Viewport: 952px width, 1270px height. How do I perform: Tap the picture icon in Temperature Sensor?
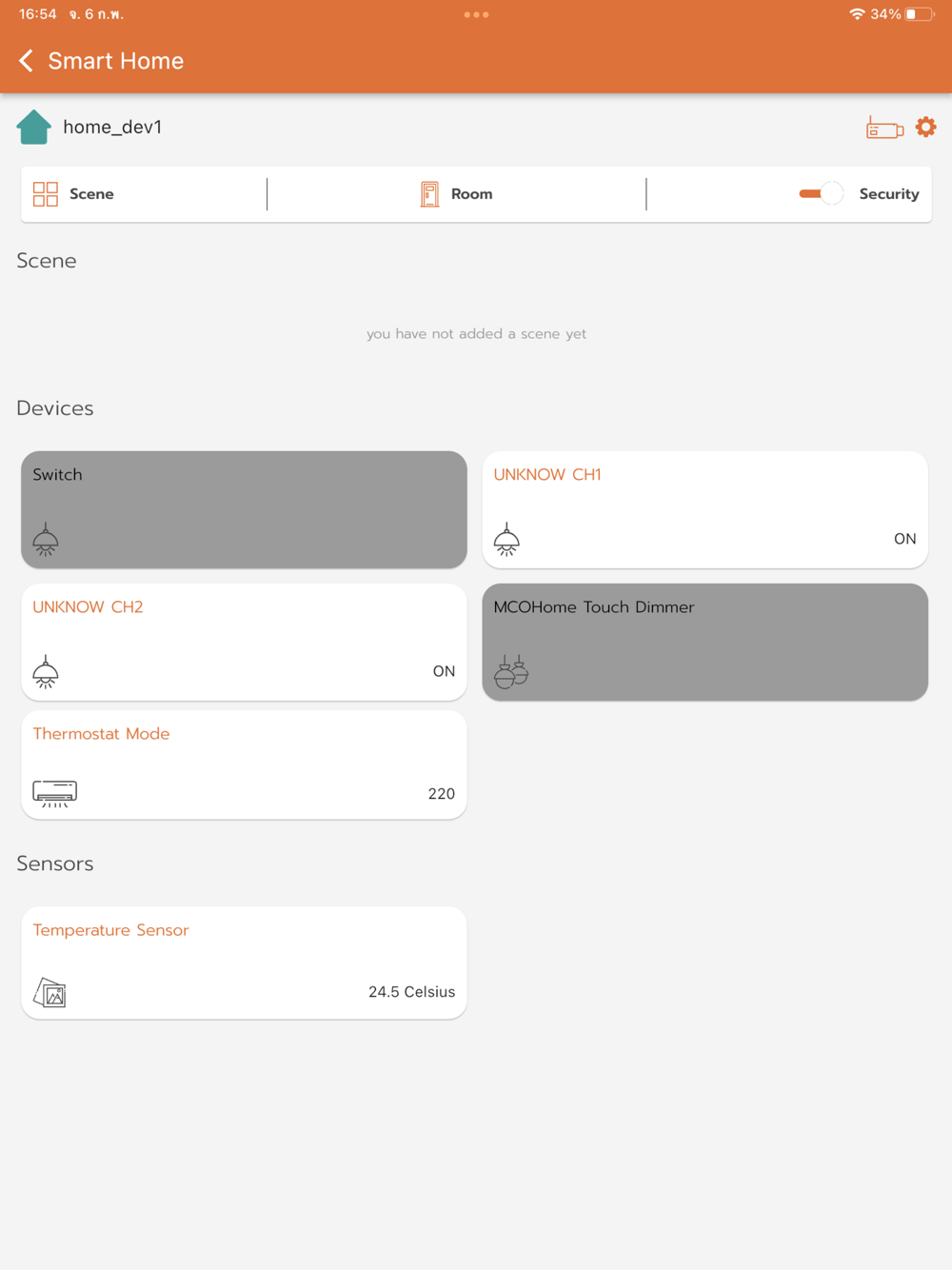(50, 993)
